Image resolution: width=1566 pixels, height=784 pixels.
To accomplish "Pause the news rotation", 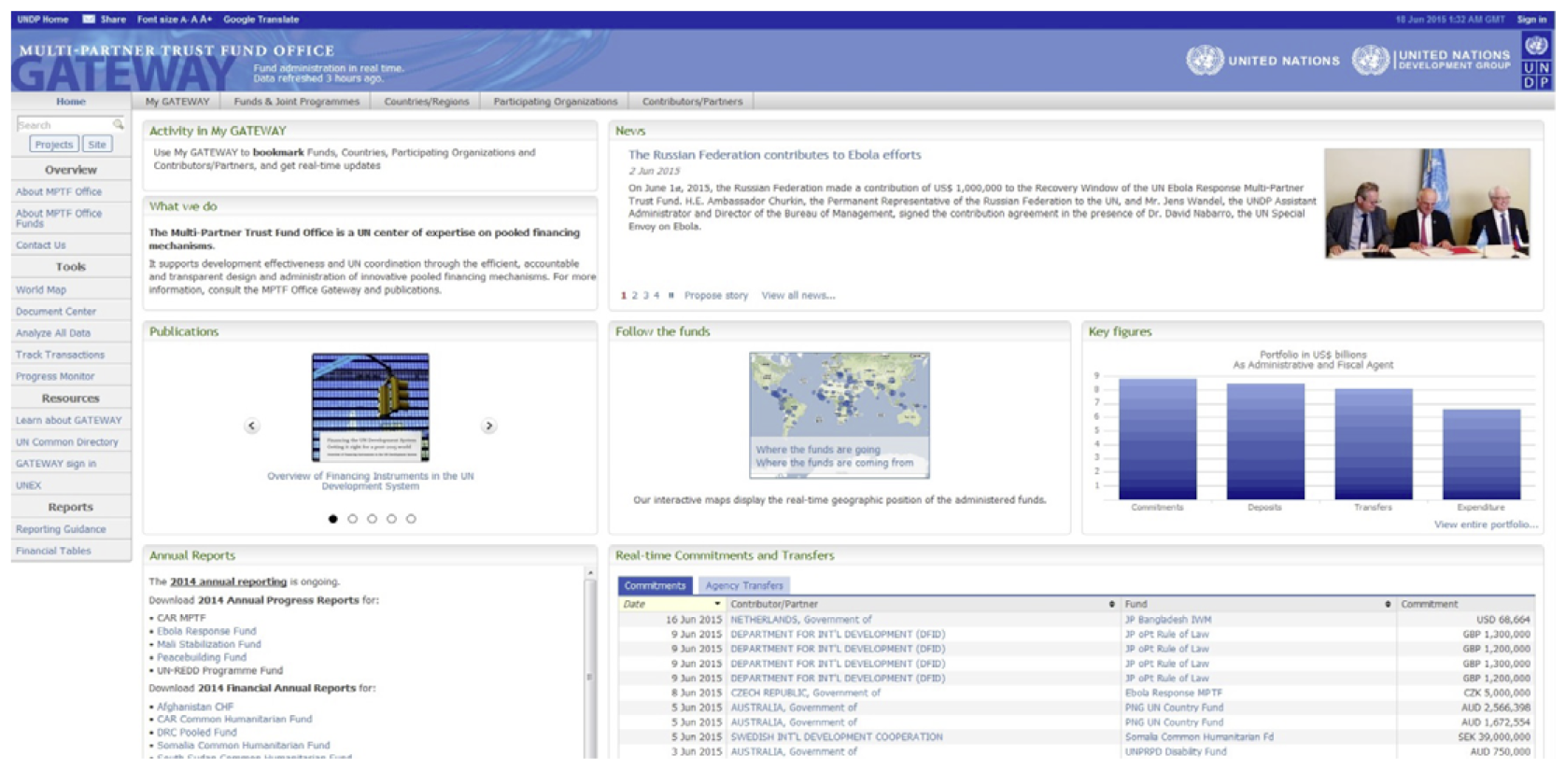I will 670,295.
